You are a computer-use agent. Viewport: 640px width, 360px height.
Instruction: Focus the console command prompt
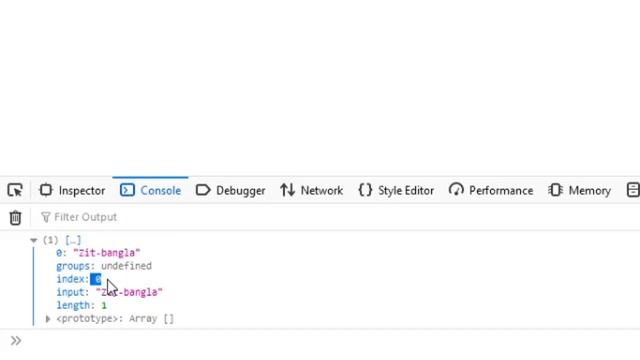pos(327,341)
